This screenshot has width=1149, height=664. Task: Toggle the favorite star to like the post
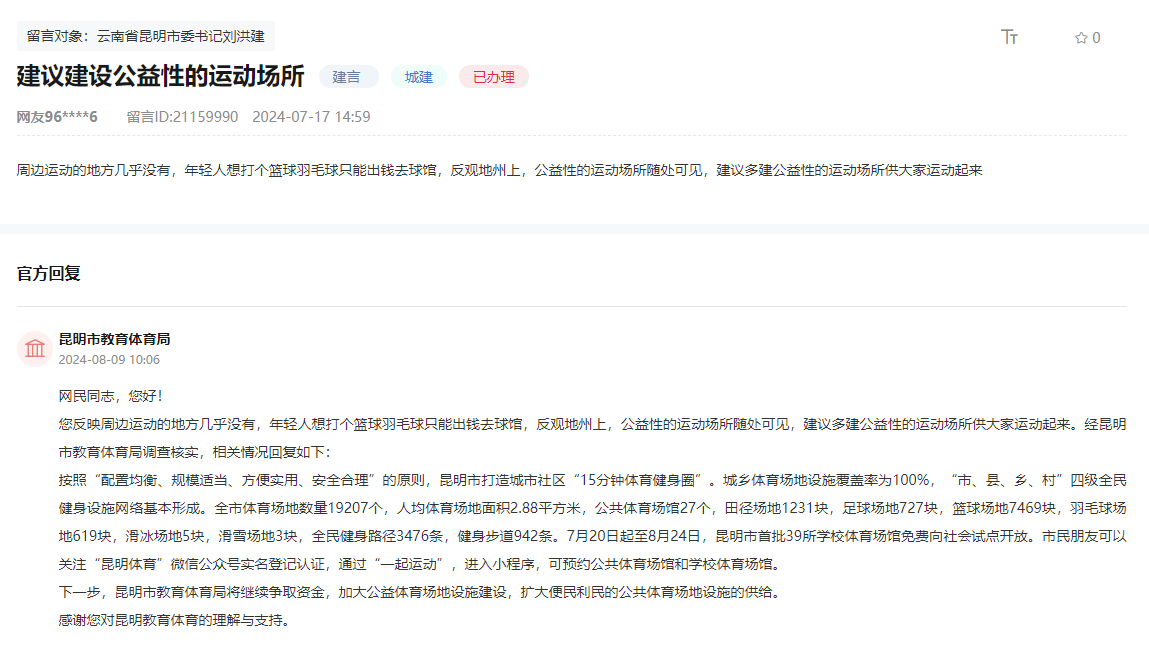(1081, 36)
